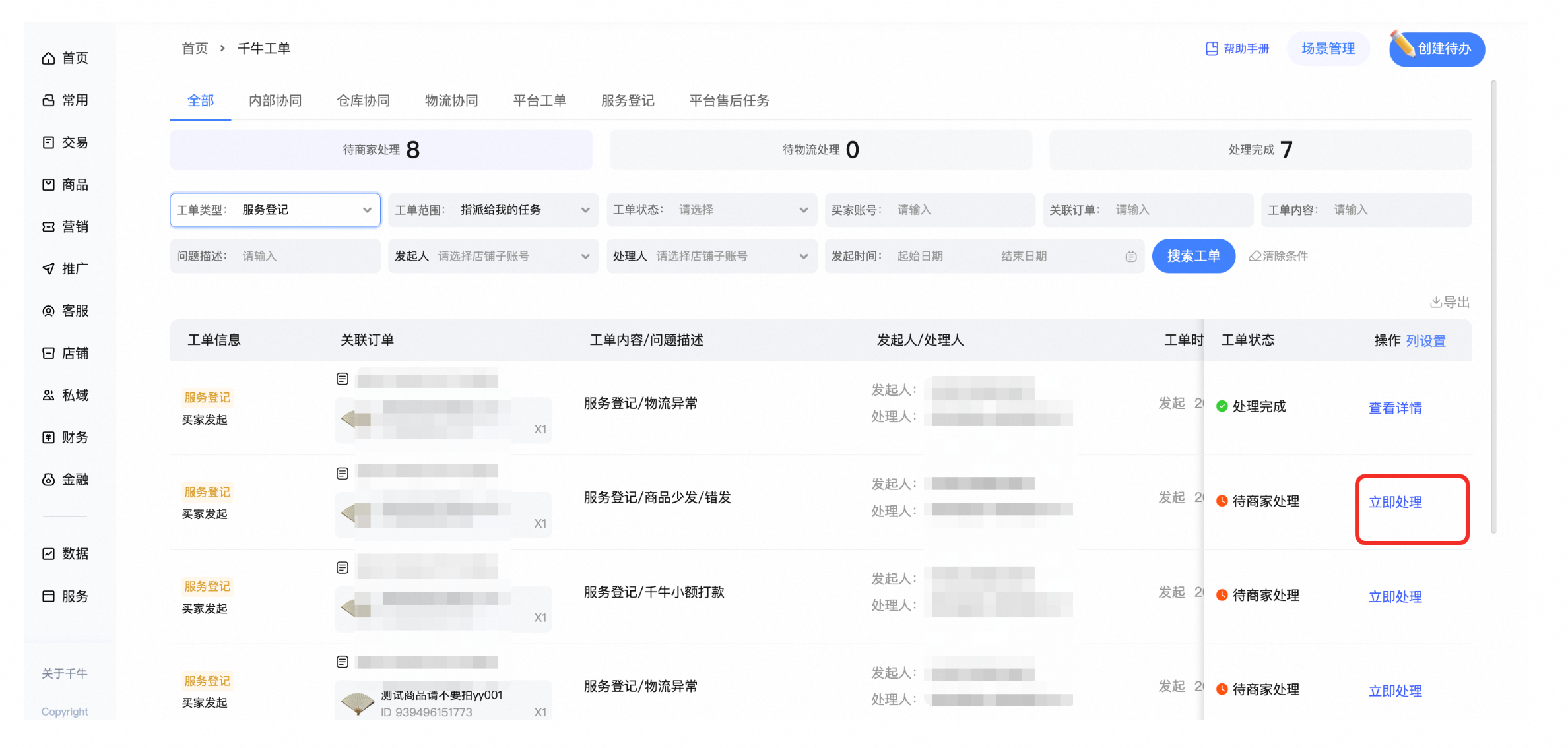Screen dimensions: 1568x748
Task: Click the 起始日期 start date field
Action: coord(920,256)
